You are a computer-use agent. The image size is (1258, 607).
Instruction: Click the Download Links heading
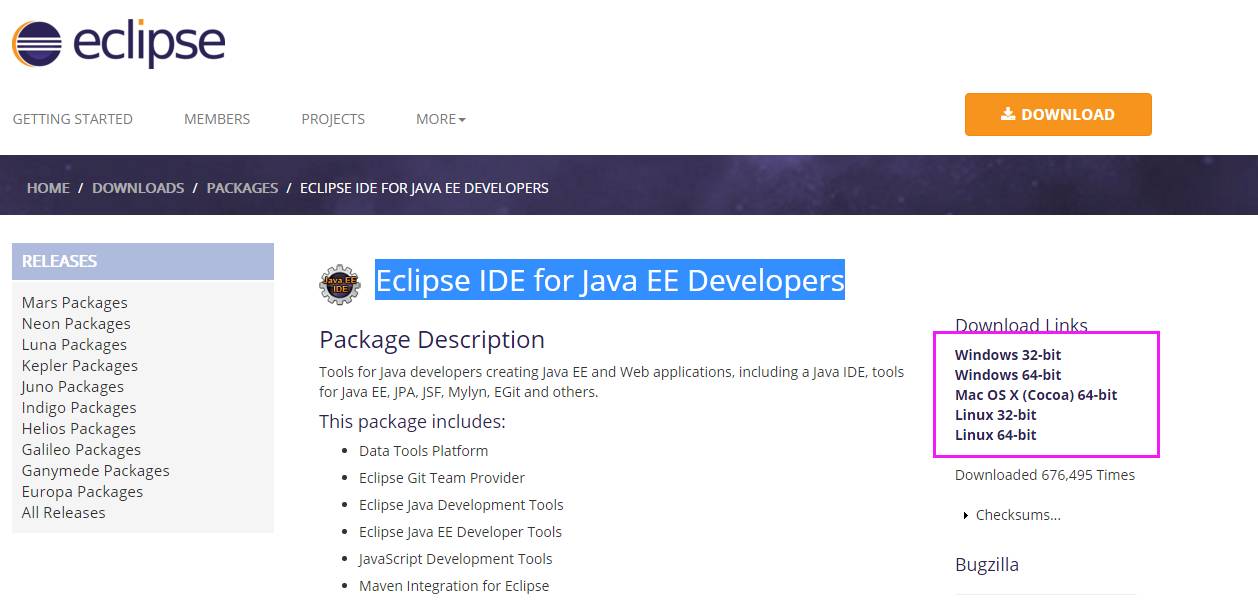[x=1021, y=326]
